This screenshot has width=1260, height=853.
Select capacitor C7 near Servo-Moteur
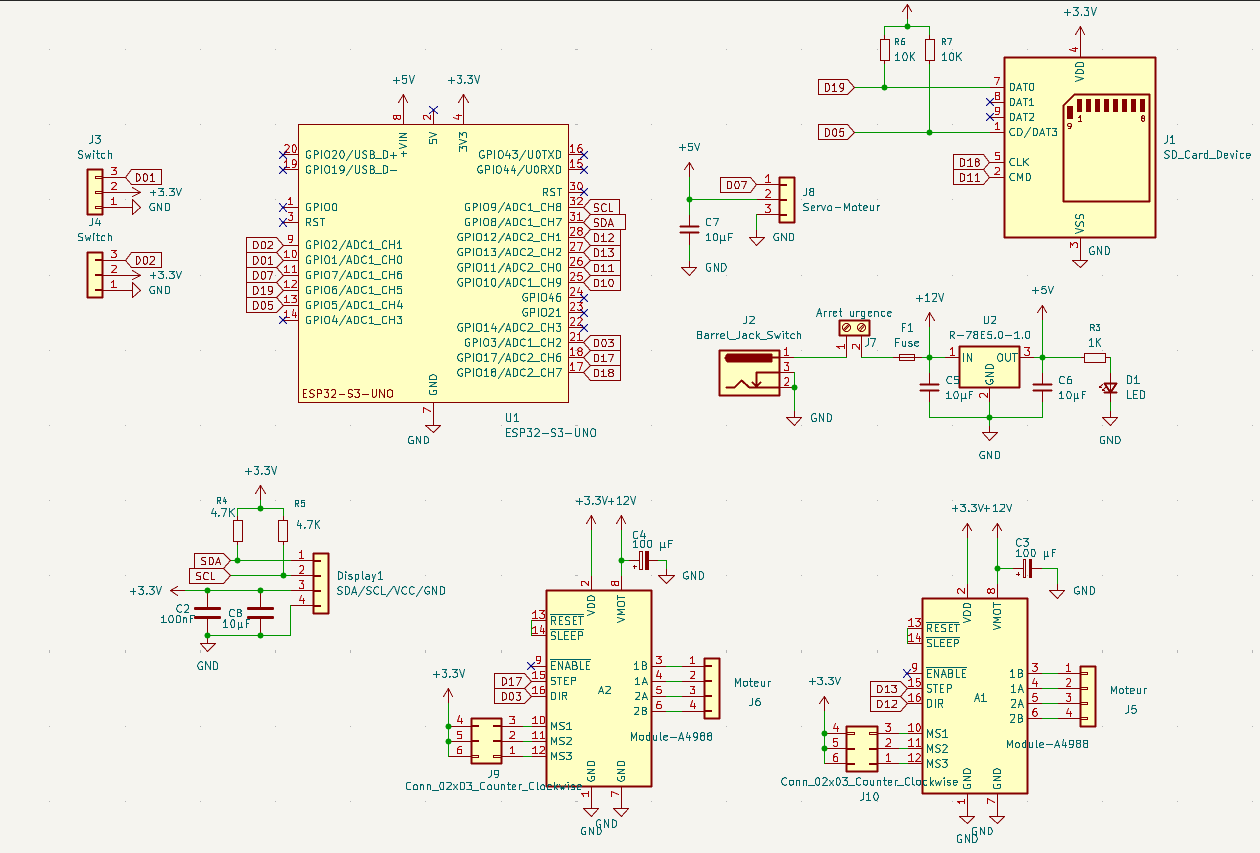point(688,229)
